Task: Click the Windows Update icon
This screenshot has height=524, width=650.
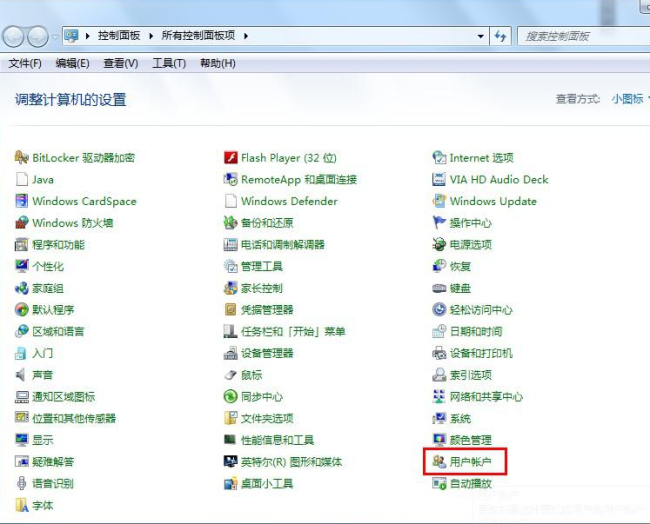Action: click(439, 201)
